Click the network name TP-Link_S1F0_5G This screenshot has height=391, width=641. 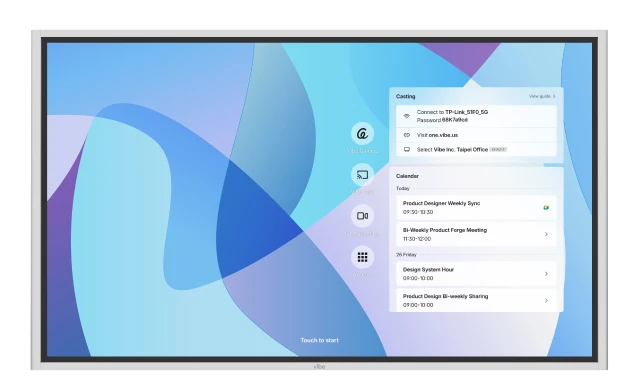(x=466, y=112)
